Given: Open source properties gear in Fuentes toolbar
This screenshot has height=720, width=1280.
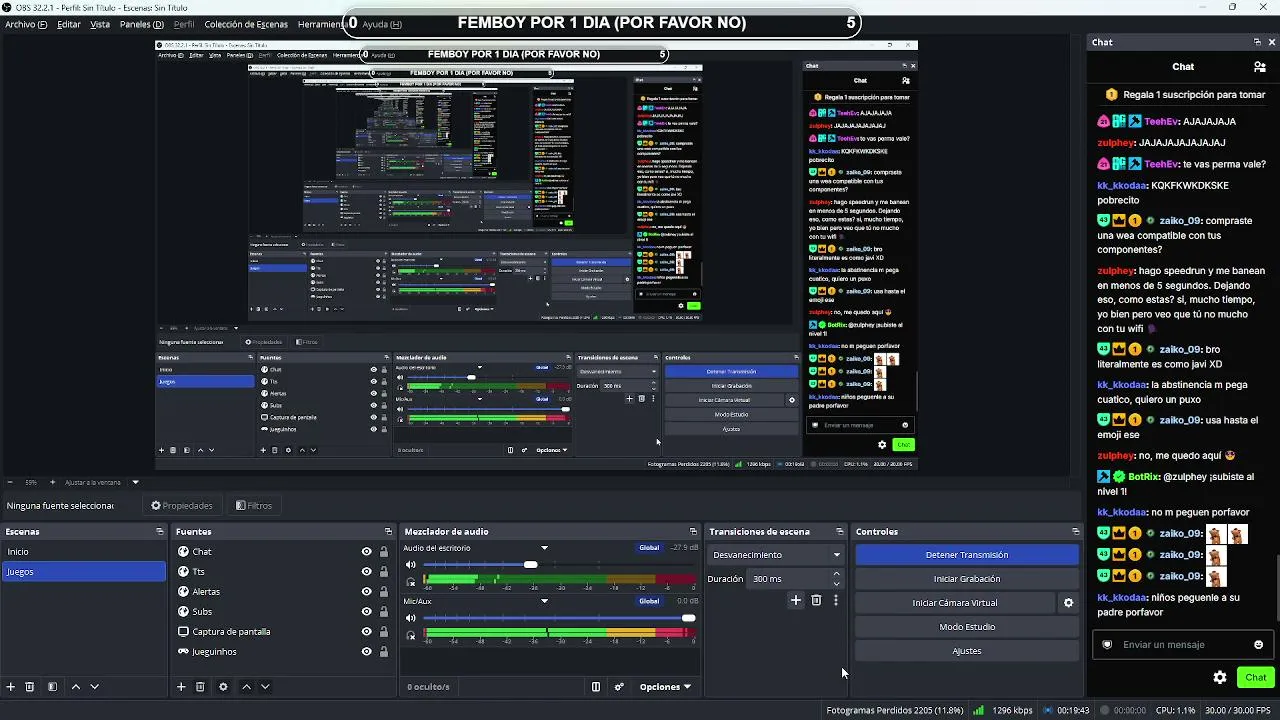Looking at the screenshot, I should tap(223, 687).
